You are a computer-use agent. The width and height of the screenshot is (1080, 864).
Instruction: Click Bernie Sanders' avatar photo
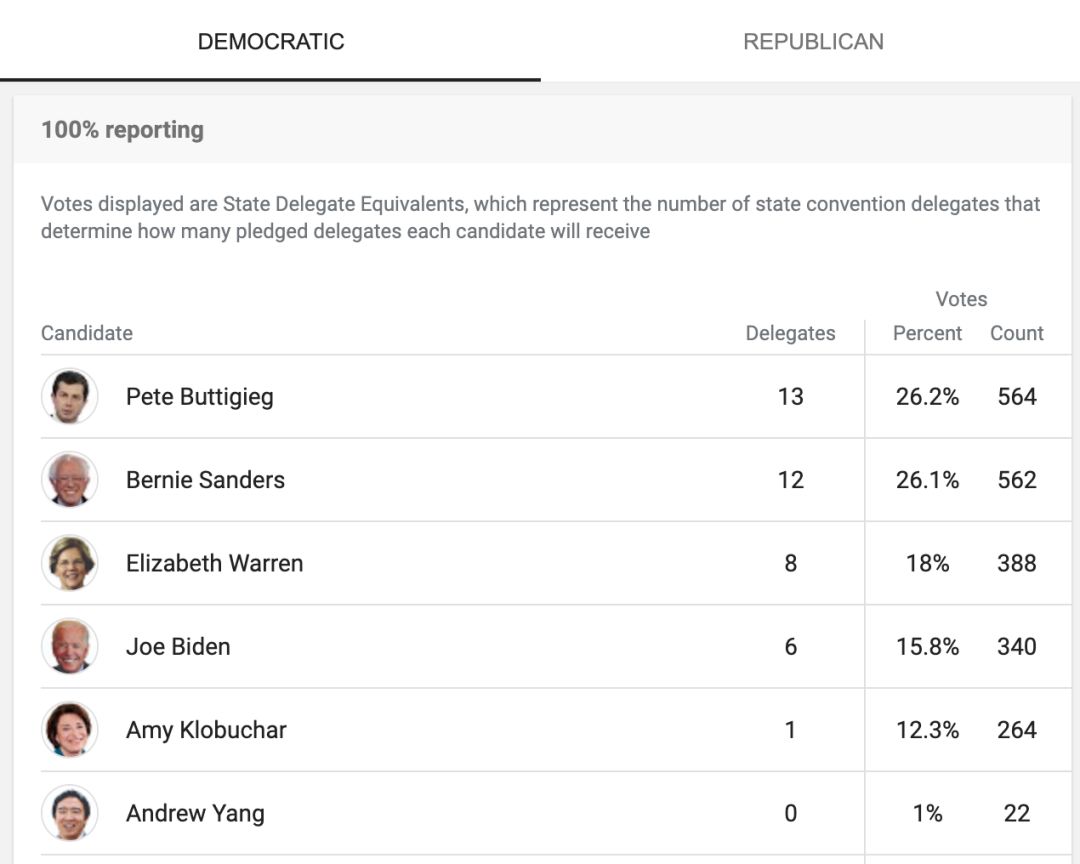coord(70,480)
